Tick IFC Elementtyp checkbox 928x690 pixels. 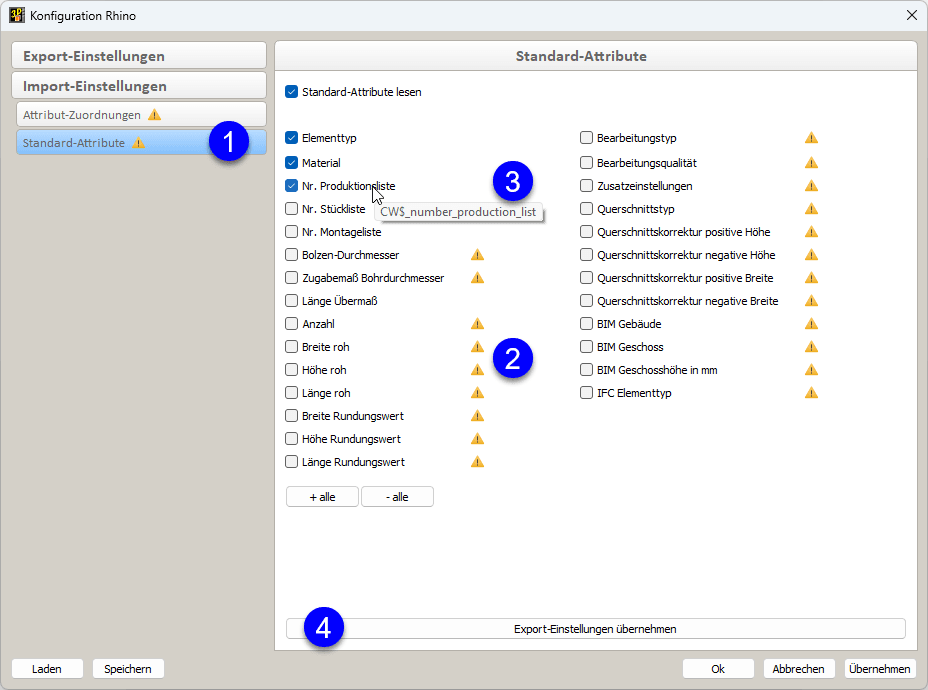tap(587, 393)
